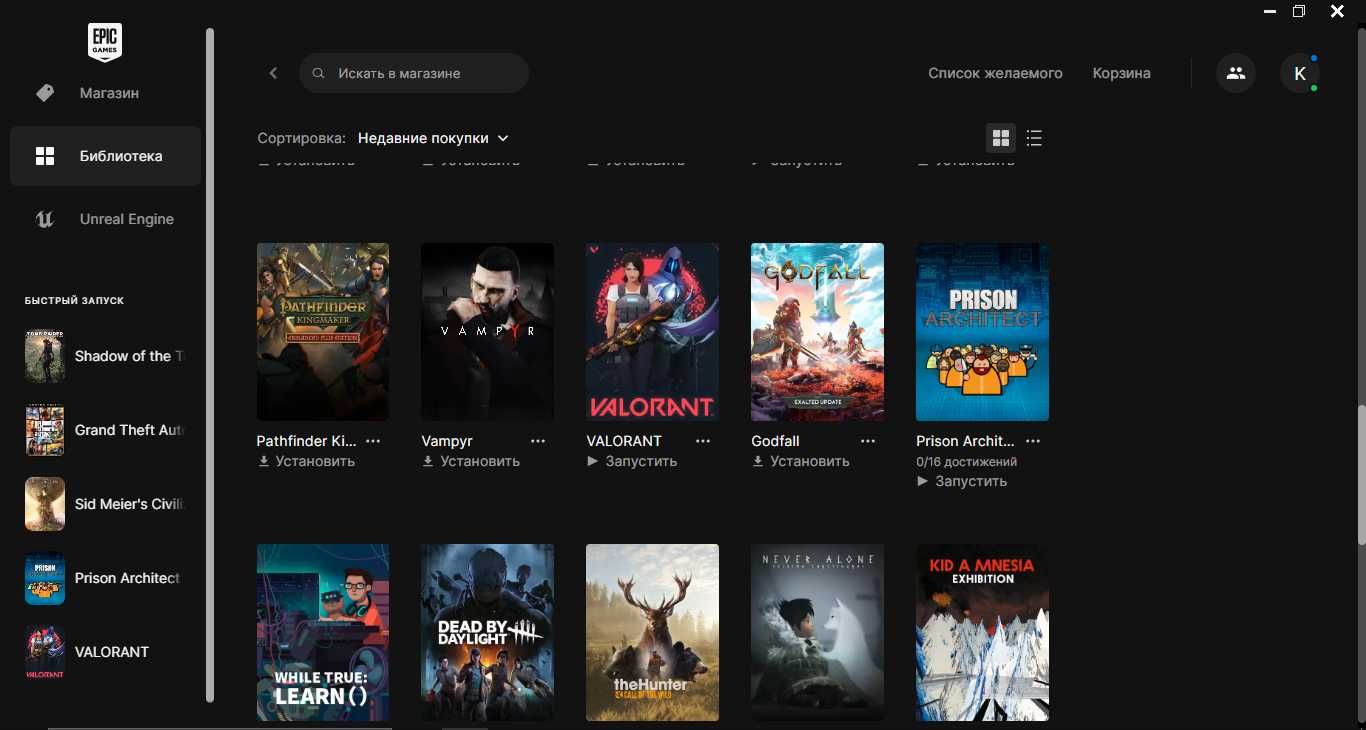Click Prison Architect sidebar thumbnail
This screenshot has width=1366, height=730.
click(45, 578)
